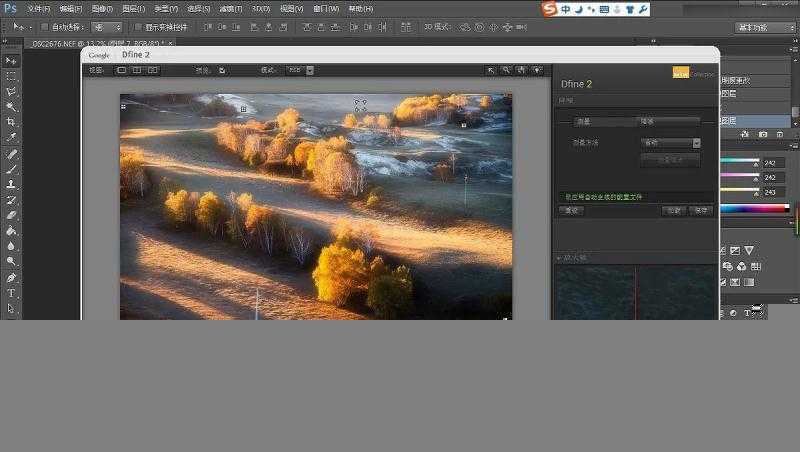This screenshot has width=800, height=452.
Task: Choose split preview view in Dfine toolbar
Action: point(137,70)
